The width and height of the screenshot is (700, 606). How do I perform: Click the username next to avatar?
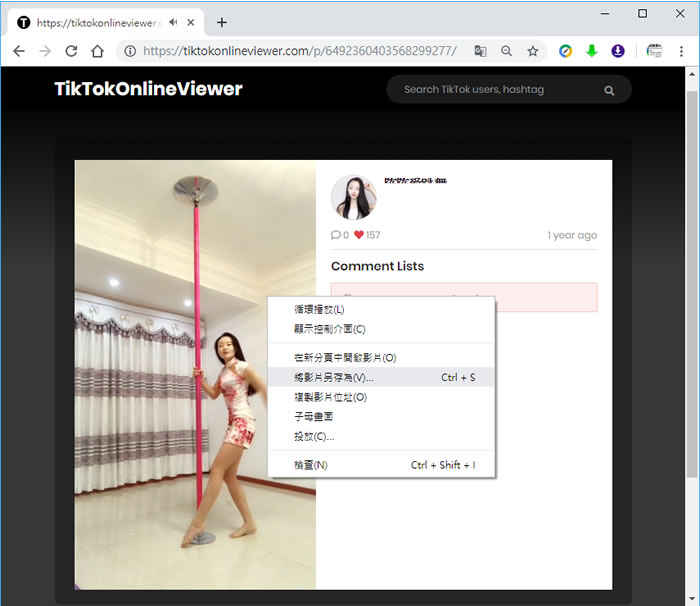coord(415,180)
